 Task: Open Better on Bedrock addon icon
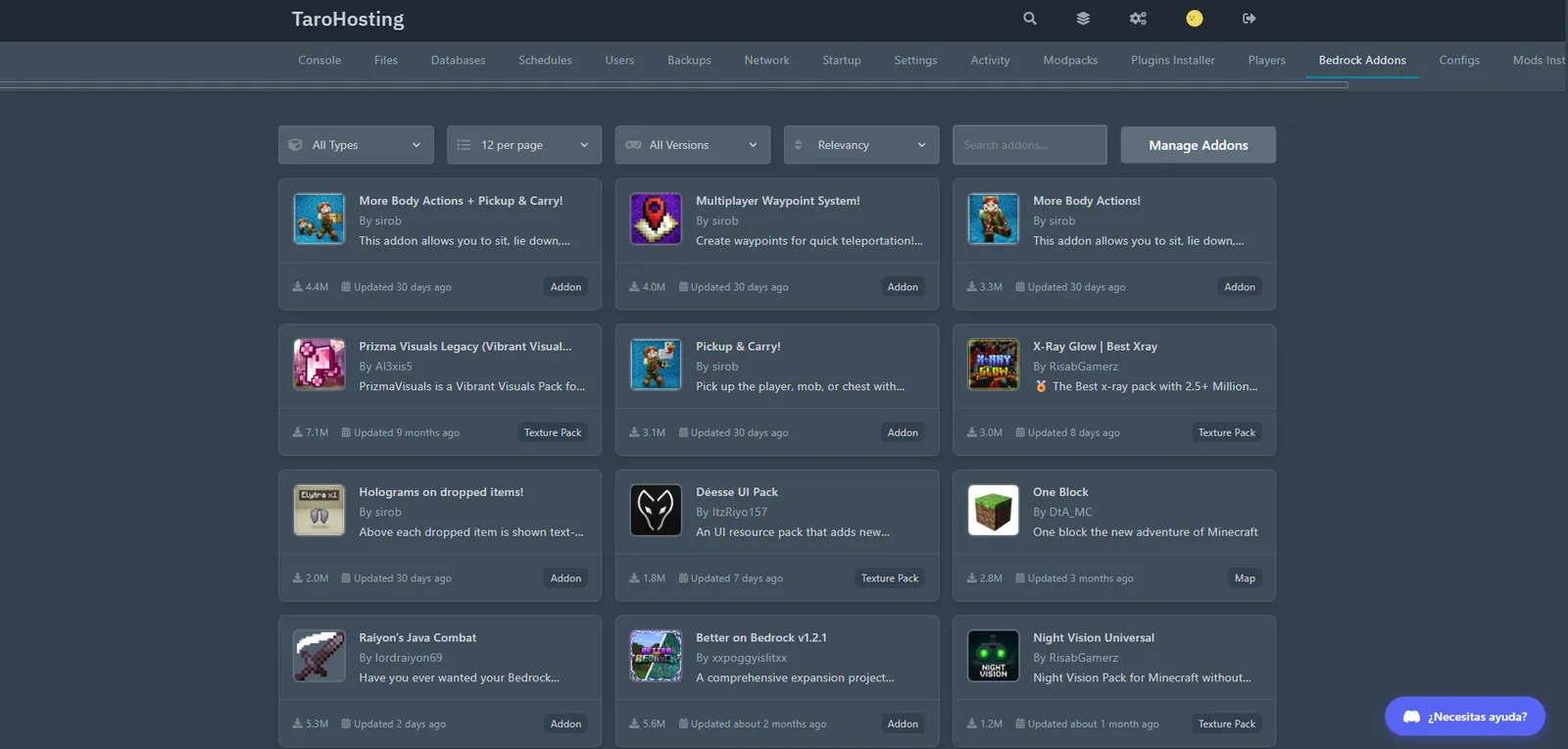click(656, 656)
